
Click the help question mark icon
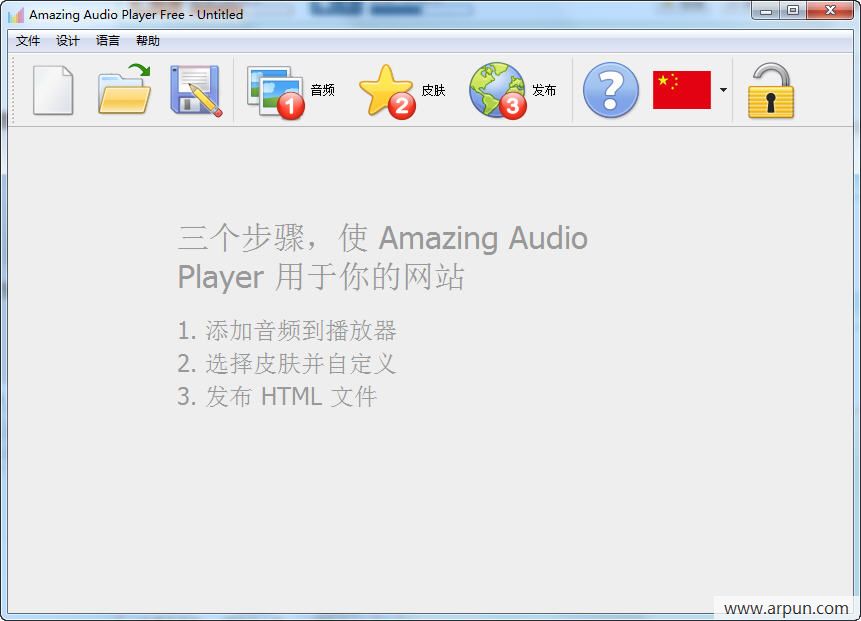pyautogui.click(x=610, y=90)
